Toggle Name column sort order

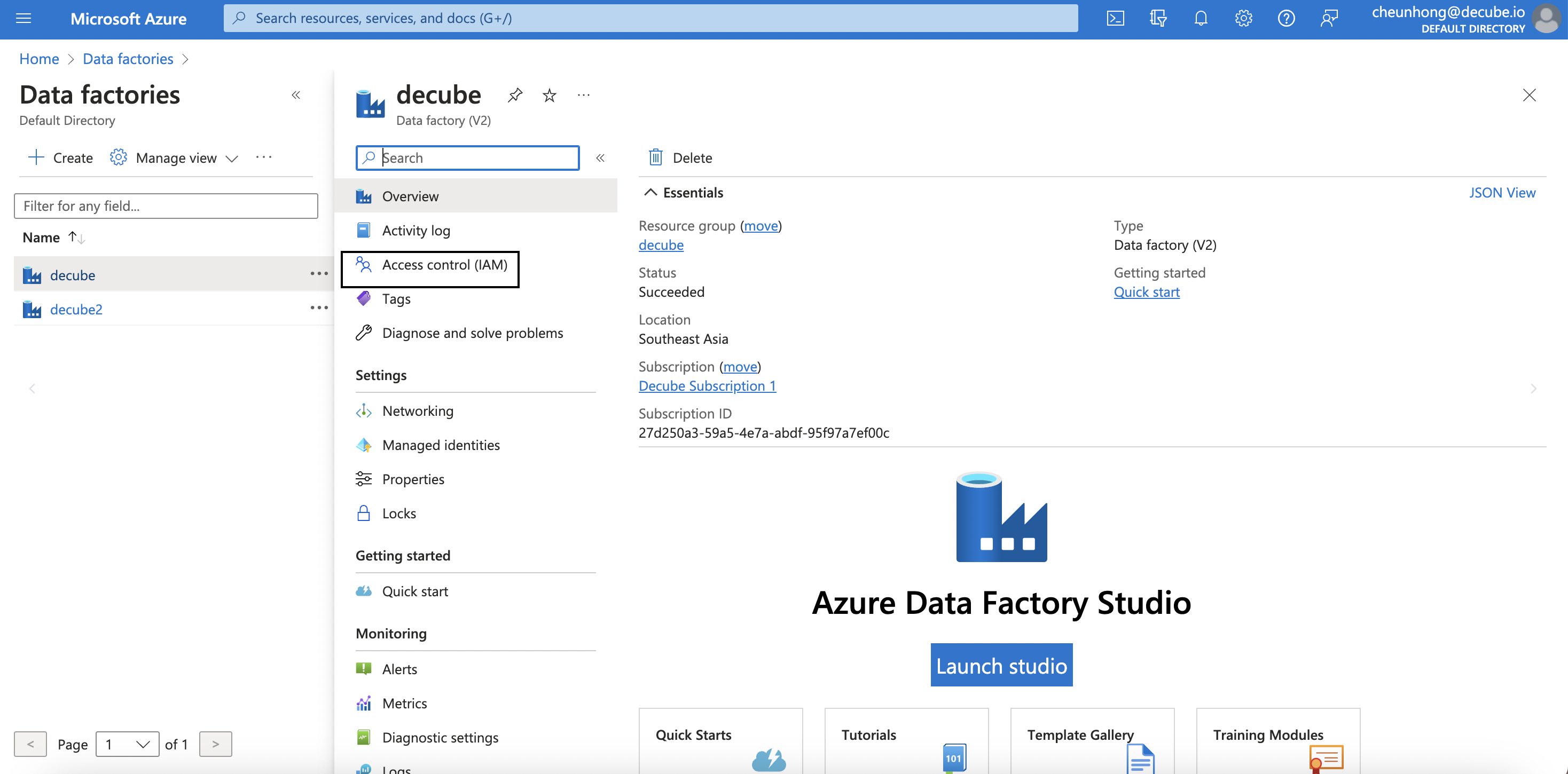pyautogui.click(x=76, y=238)
